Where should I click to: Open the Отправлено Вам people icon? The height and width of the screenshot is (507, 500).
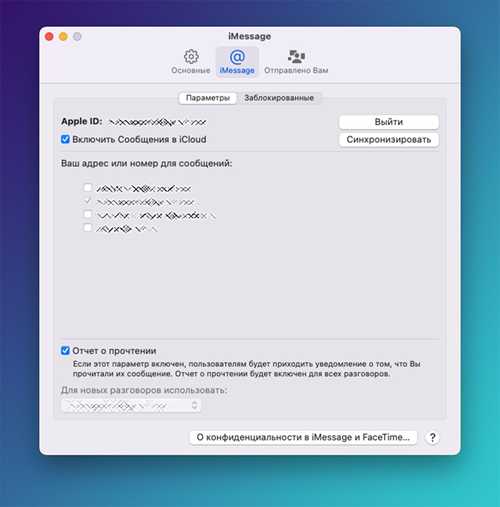click(296, 57)
